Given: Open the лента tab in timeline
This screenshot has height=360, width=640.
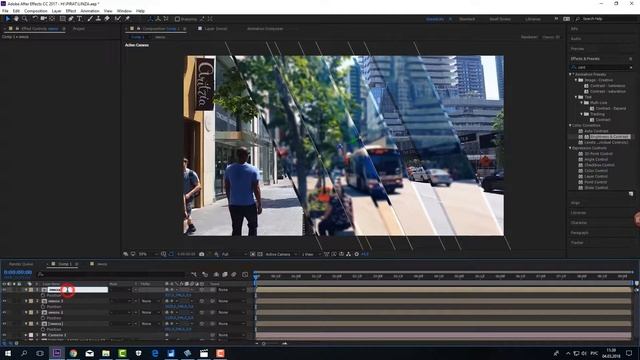Looking at the screenshot, I should coord(101,264).
